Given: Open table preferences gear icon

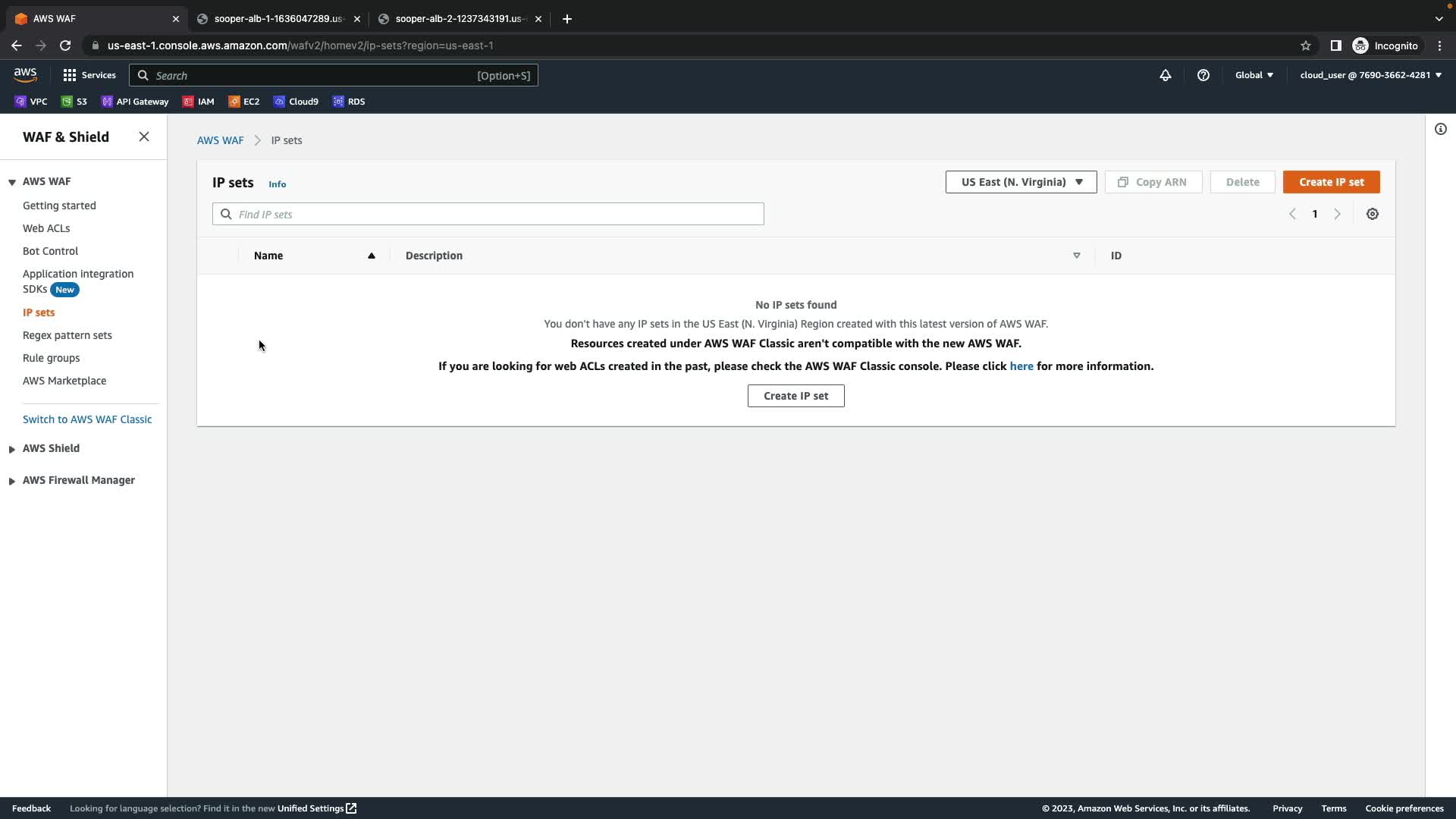Looking at the screenshot, I should 1372,214.
